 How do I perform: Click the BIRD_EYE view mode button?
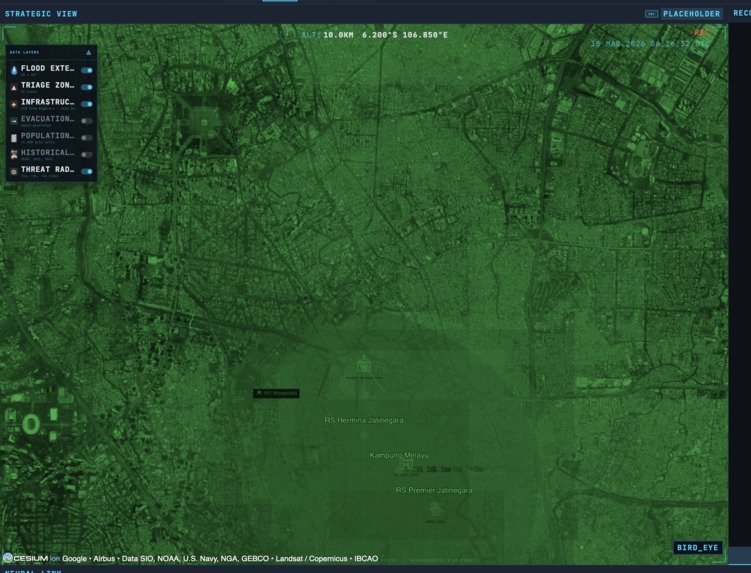tap(697, 548)
